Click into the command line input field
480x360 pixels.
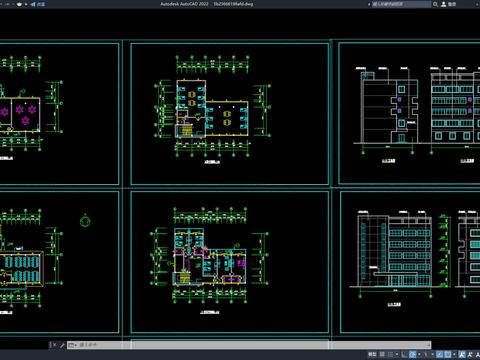pos(250,345)
